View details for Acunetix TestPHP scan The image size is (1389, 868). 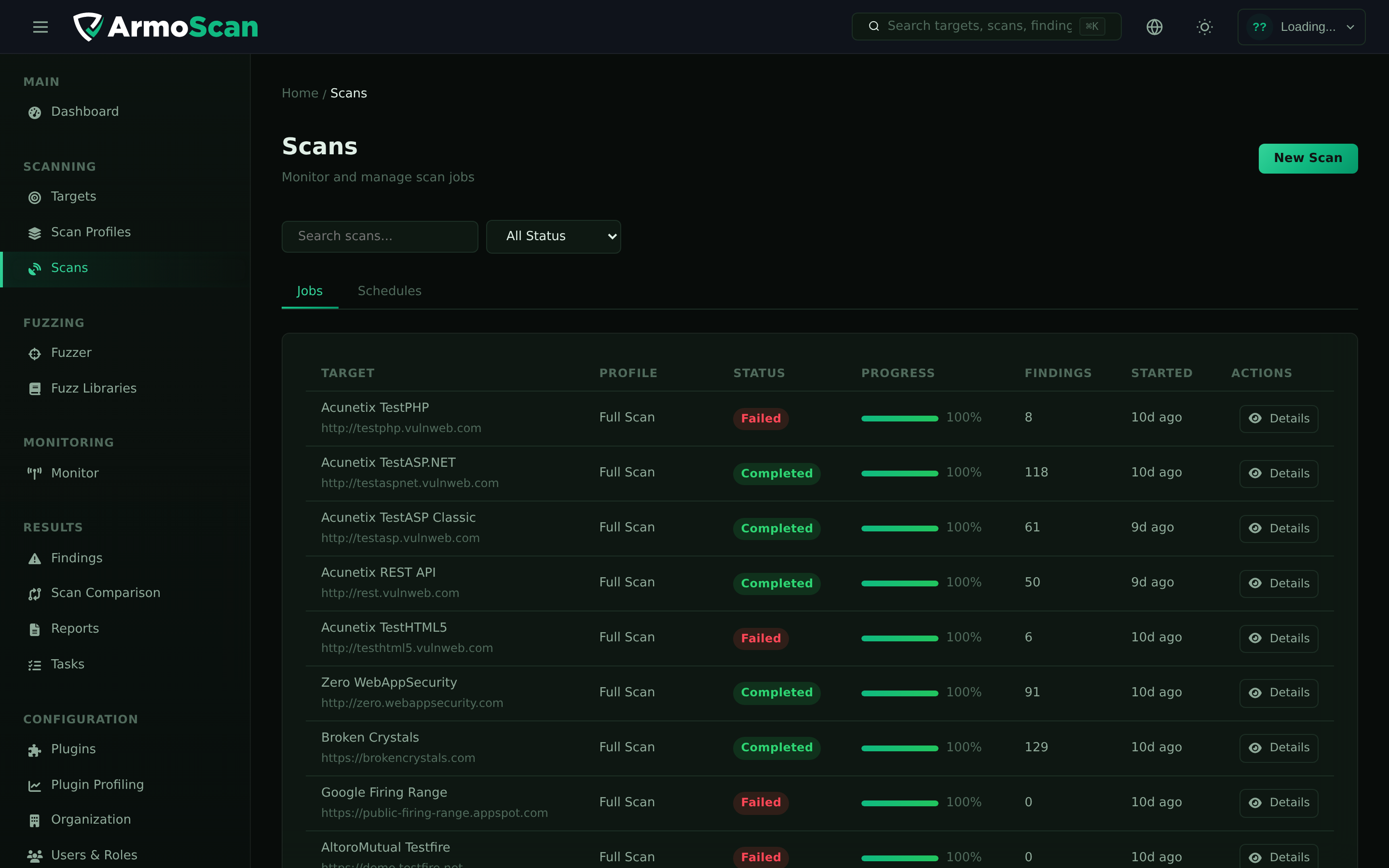[x=1278, y=419]
